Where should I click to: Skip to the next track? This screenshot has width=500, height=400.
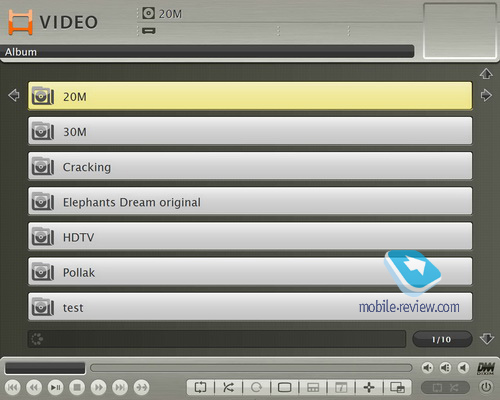tap(120, 387)
